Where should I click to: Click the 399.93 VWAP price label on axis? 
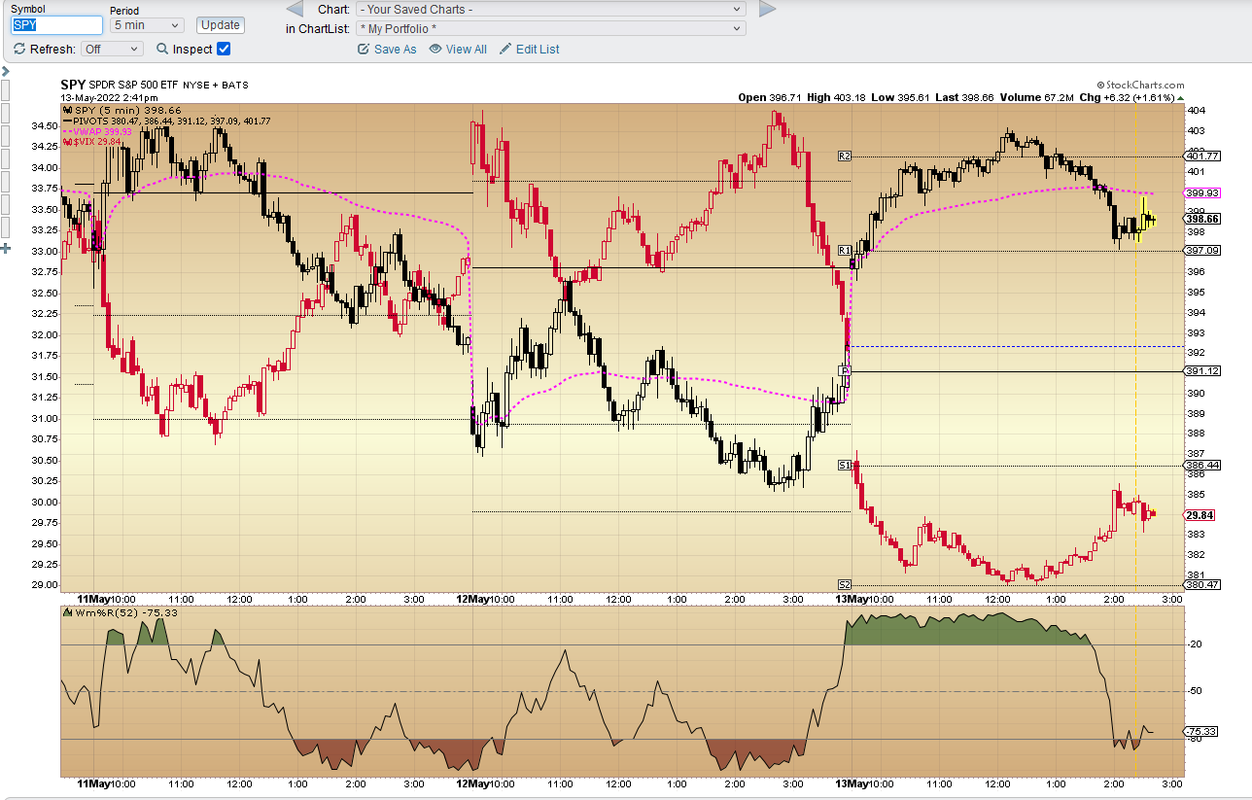[1202, 193]
